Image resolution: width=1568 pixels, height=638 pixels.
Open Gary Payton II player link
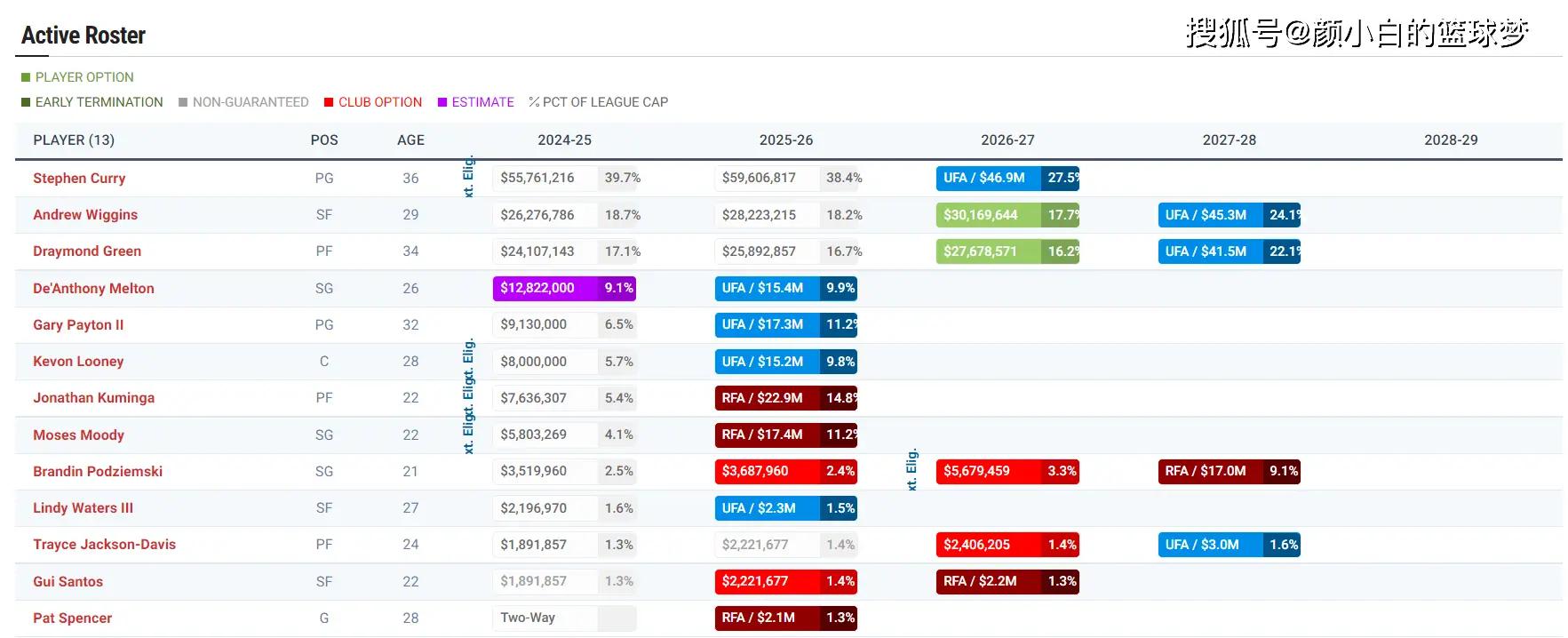point(78,325)
